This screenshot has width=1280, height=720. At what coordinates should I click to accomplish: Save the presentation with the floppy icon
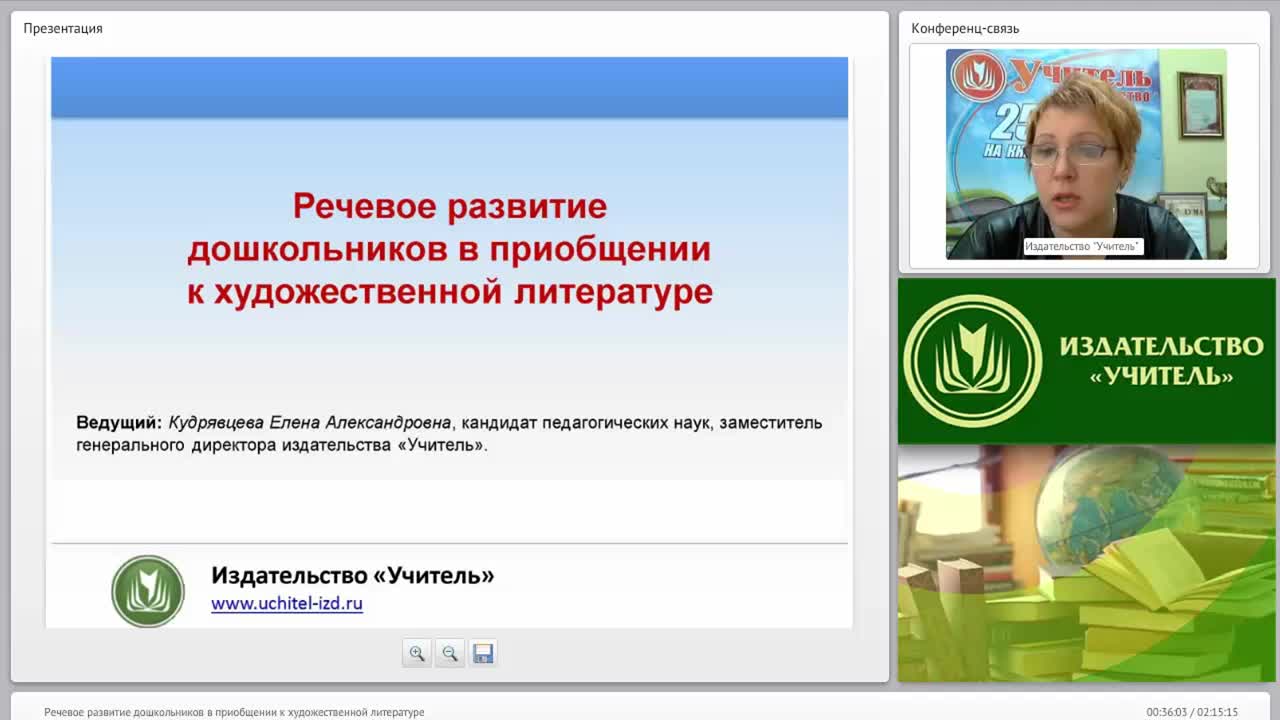click(483, 653)
